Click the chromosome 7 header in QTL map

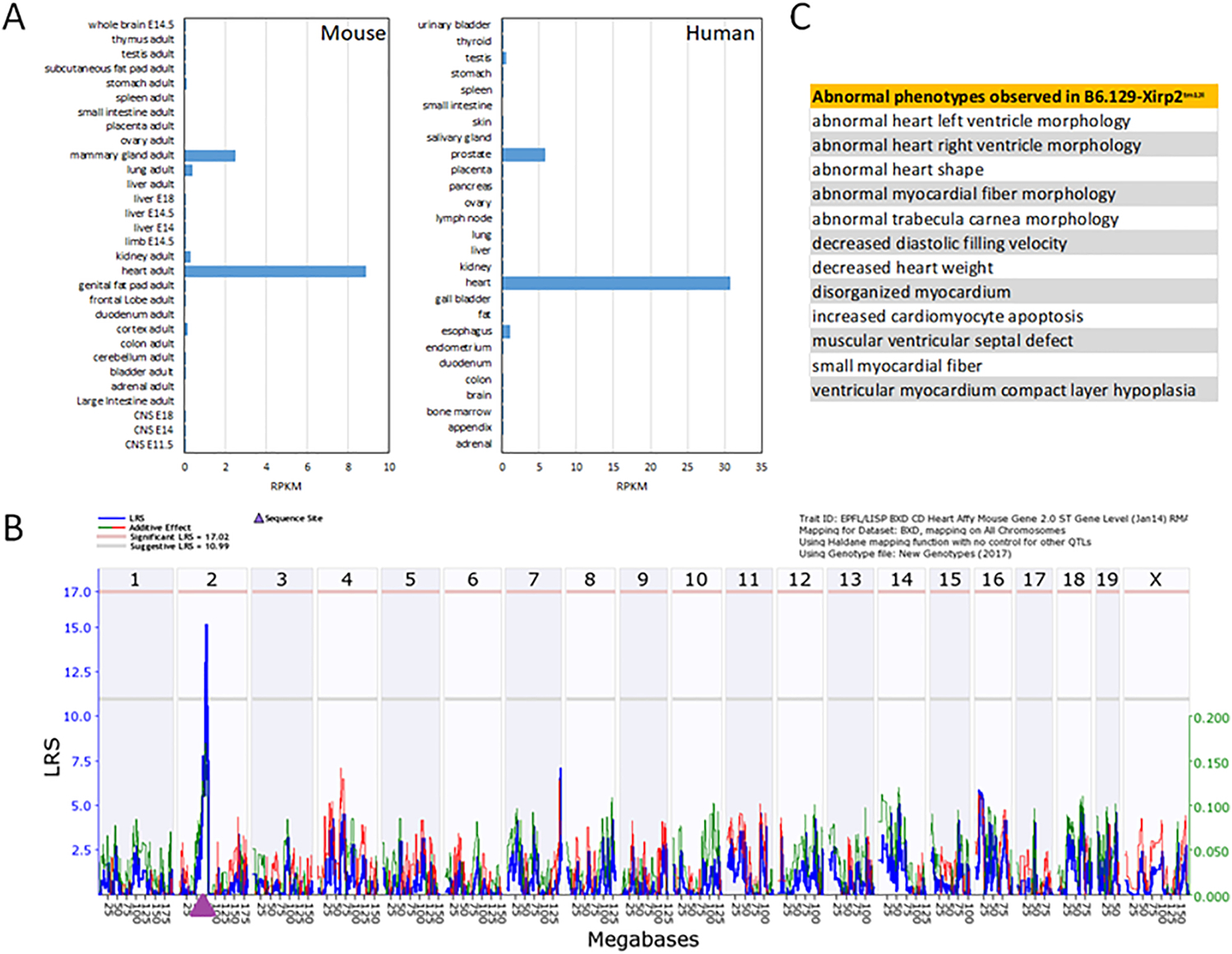[533, 580]
